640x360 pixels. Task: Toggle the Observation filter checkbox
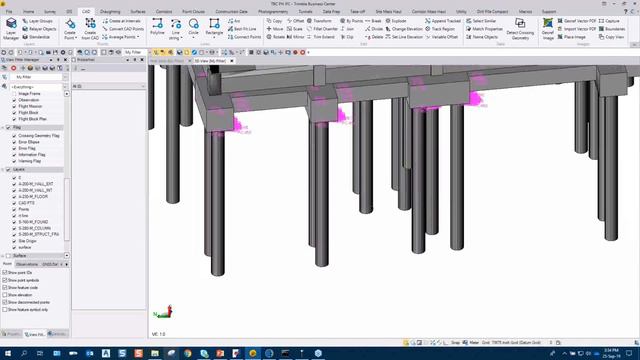click(x=14, y=100)
